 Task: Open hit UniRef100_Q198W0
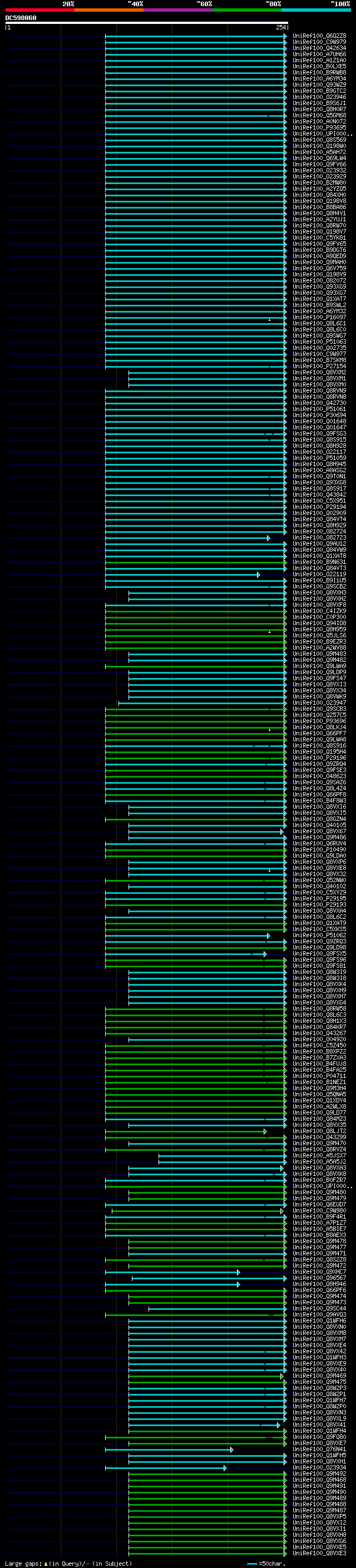pyautogui.click(x=319, y=146)
